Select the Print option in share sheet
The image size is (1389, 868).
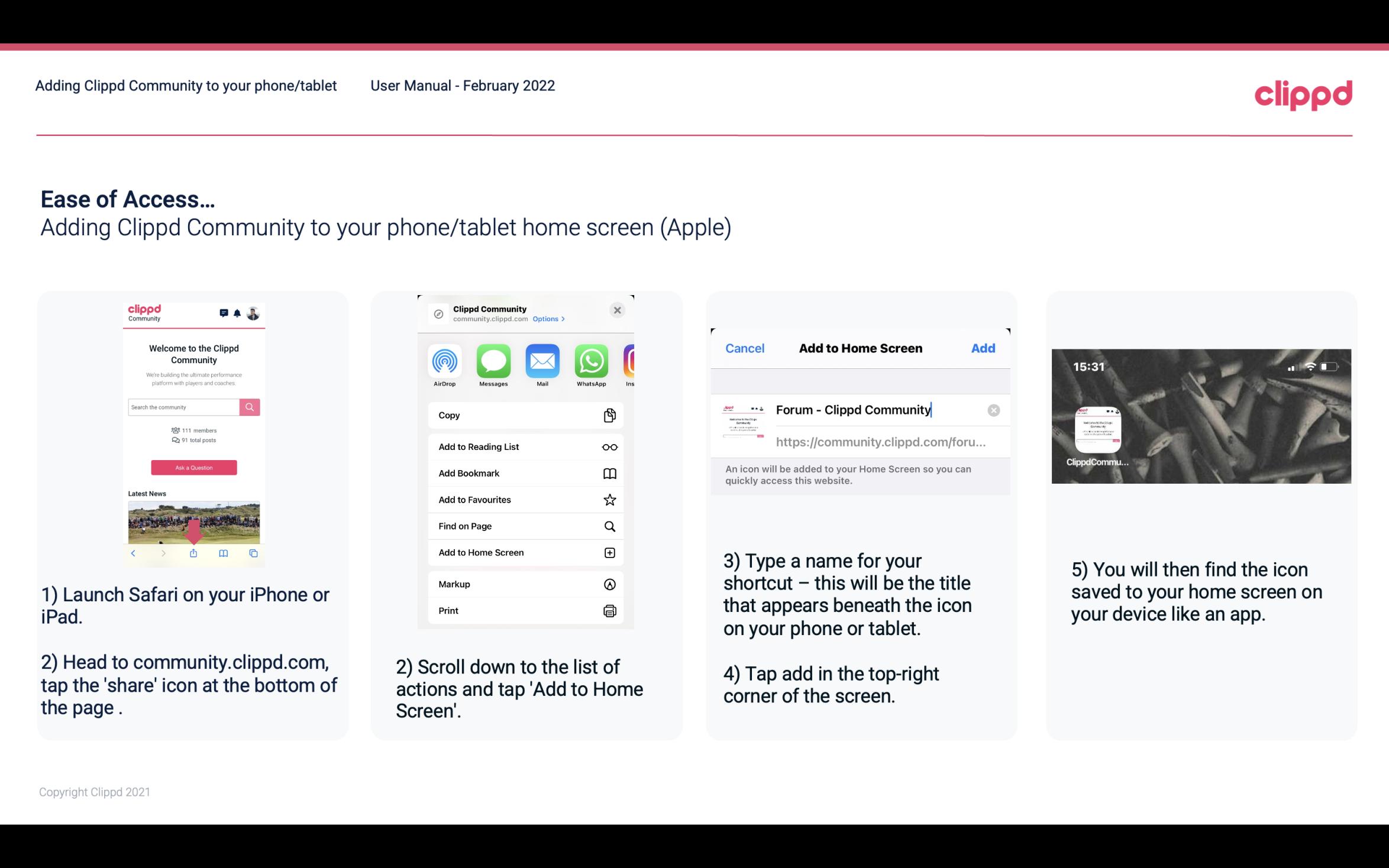(524, 610)
